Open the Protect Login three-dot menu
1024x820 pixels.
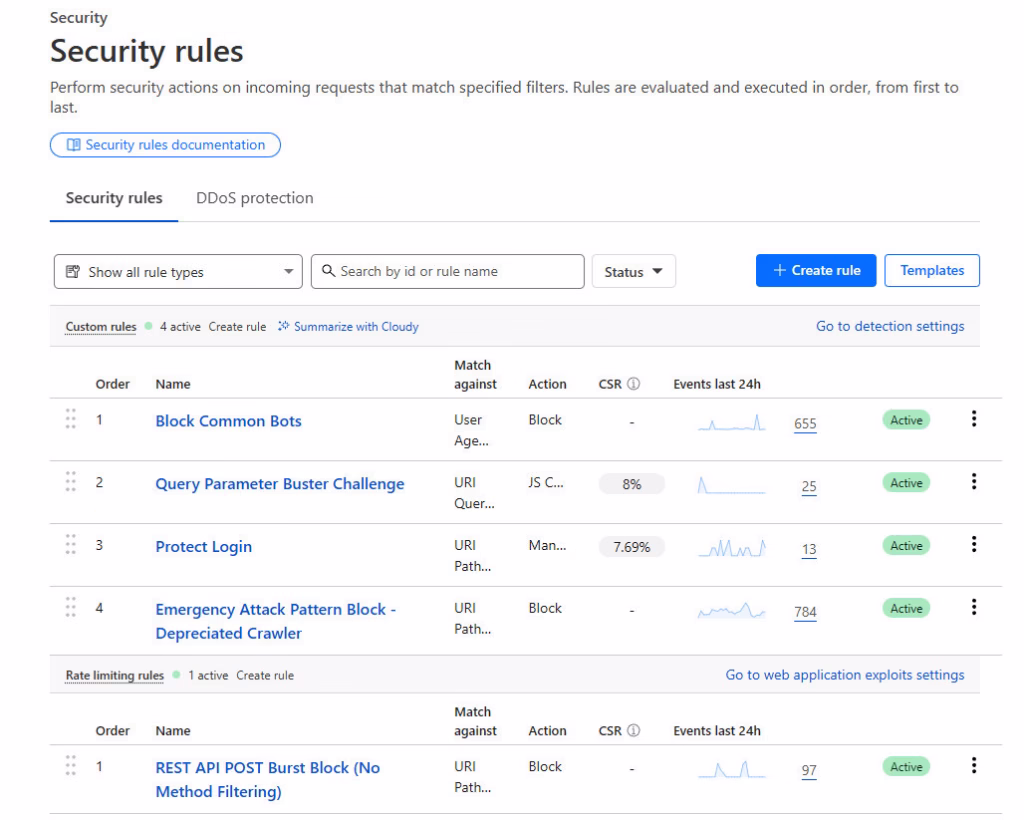tap(974, 544)
